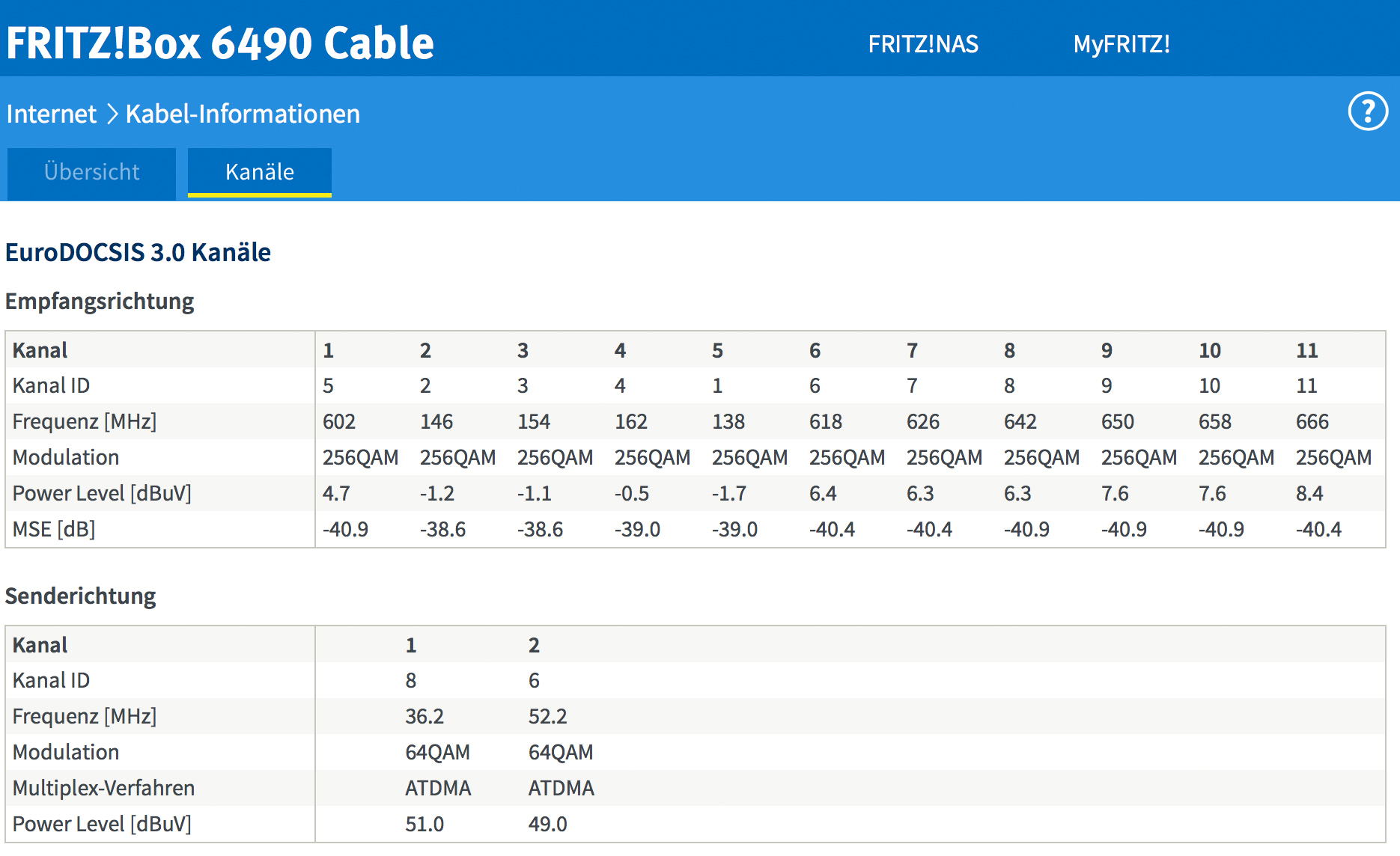The height and width of the screenshot is (856, 1400).
Task: Click the Kabel-Informationen breadcrumb text
Action: tap(243, 114)
